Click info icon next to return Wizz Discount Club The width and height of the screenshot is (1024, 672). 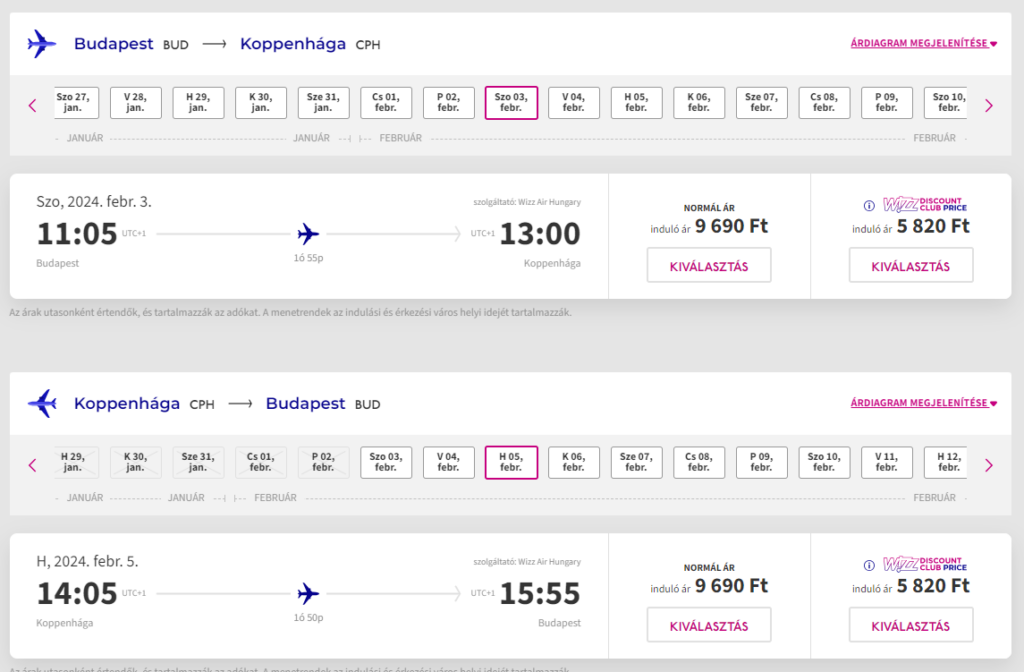868,566
